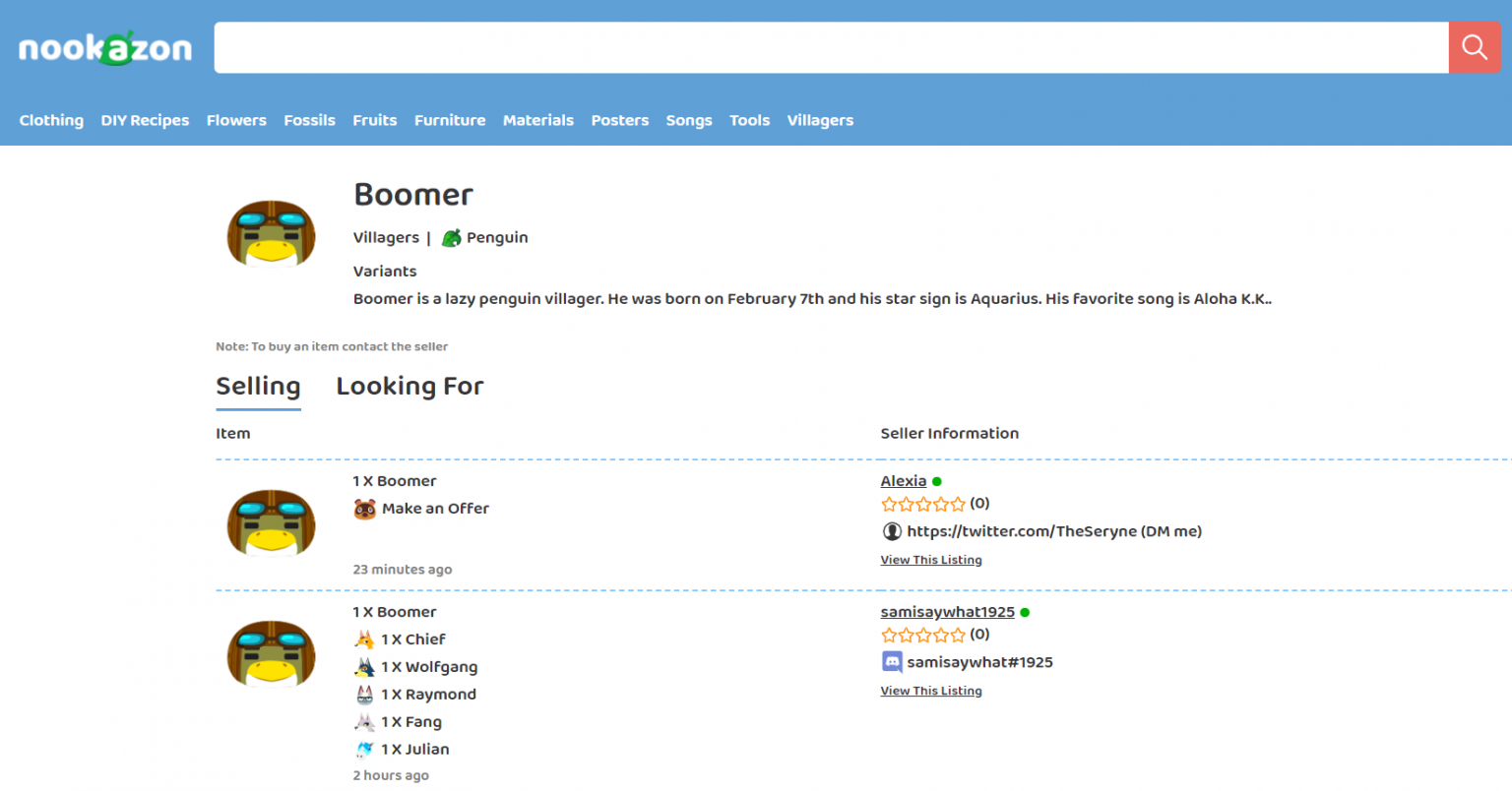The height and width of the screenshot is (791, 1512).
Task: Go to the Furniture category
Action: (450, 120)
